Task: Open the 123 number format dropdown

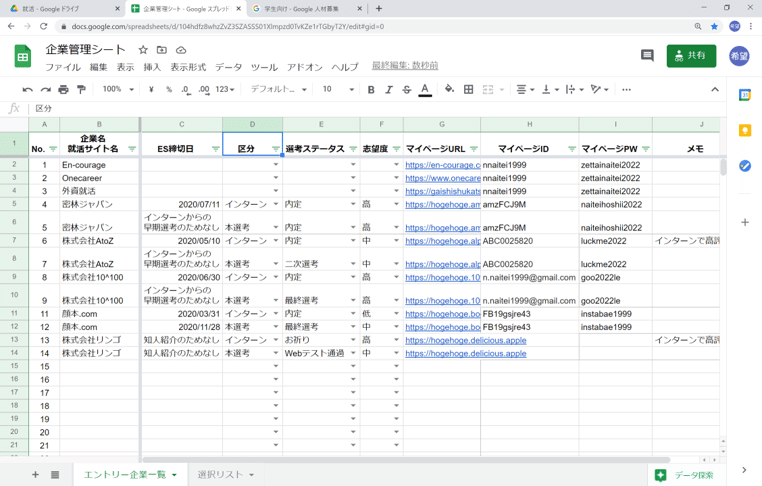Action: click(x=225, y=89)
